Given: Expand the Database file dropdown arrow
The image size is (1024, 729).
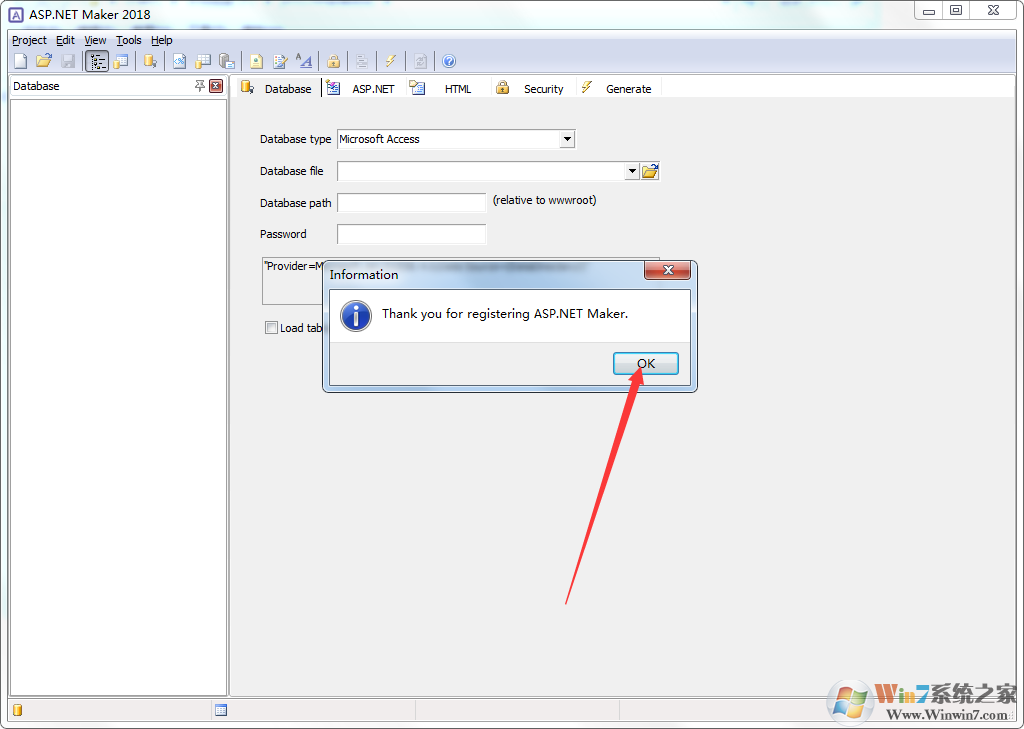Looking at the screenshot, I should pos(632,171).
